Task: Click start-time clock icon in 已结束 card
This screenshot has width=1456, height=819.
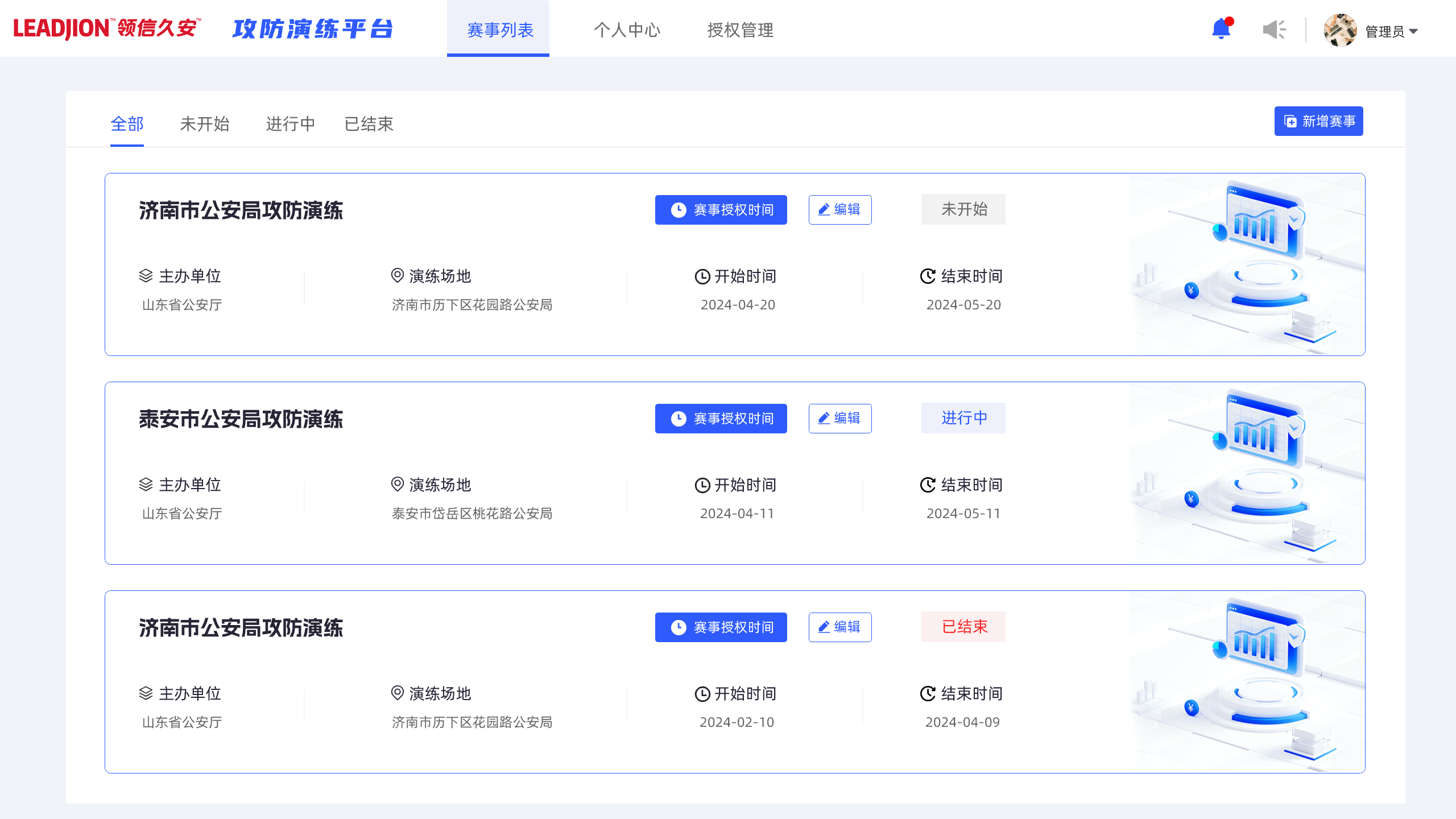Action: [x=702, y=694]
